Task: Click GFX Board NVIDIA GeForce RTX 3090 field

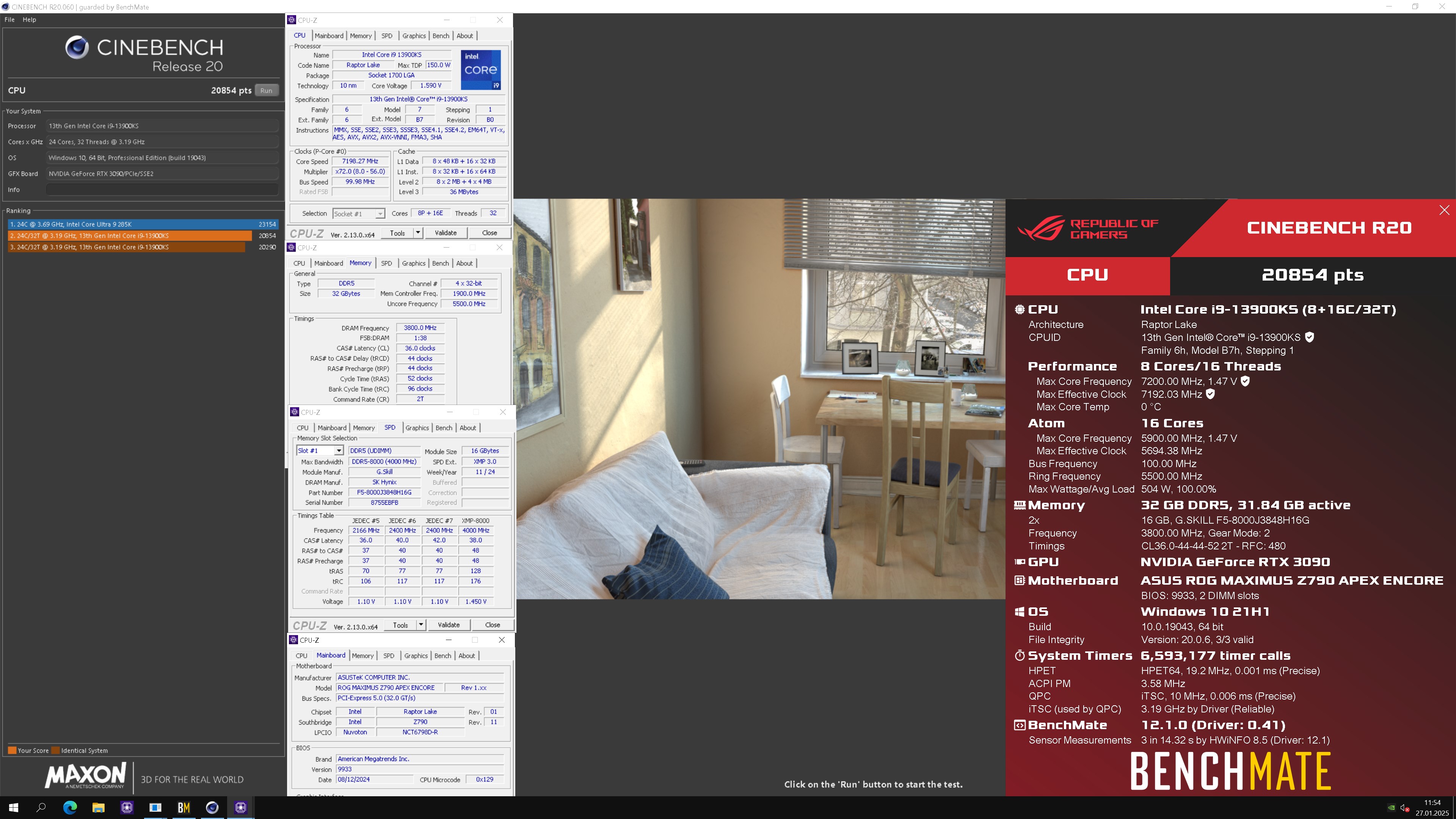Action: (x=162, y=174)
